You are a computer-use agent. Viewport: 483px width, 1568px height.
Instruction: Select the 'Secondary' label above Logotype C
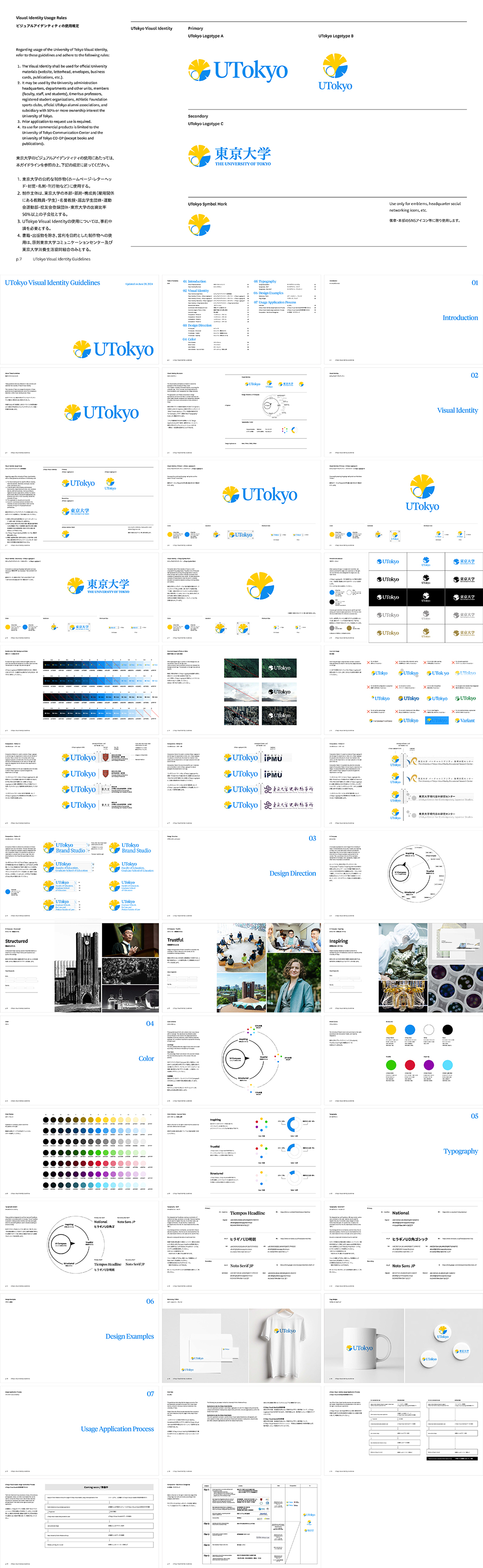coord(198,116)
